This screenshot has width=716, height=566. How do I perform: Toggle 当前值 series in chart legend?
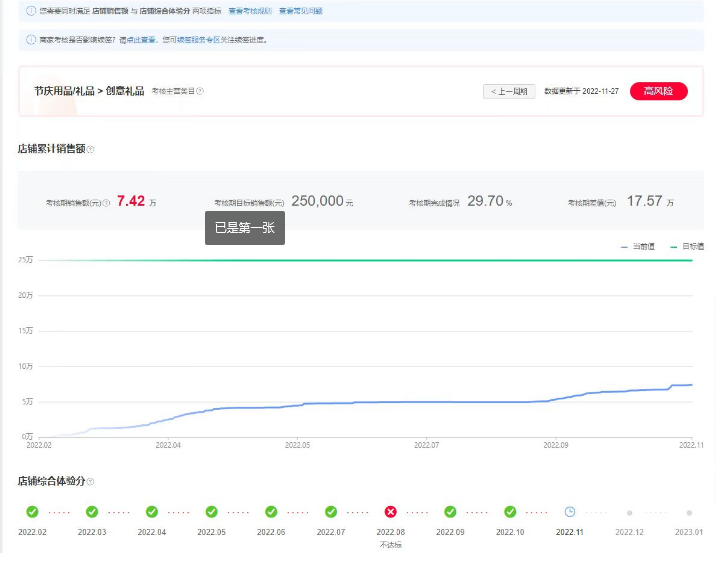638,246
